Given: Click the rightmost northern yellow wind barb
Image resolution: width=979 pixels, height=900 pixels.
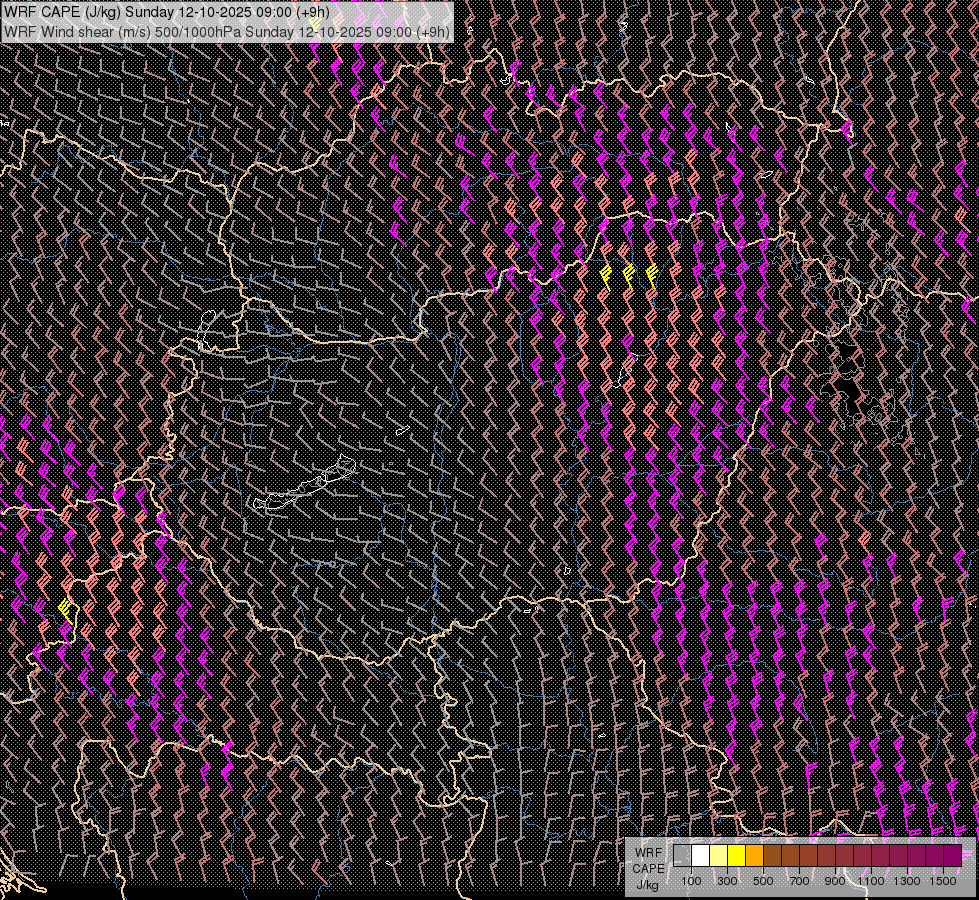Looking at the screenshot, I should pyautogui.click(x=652, y=272).
